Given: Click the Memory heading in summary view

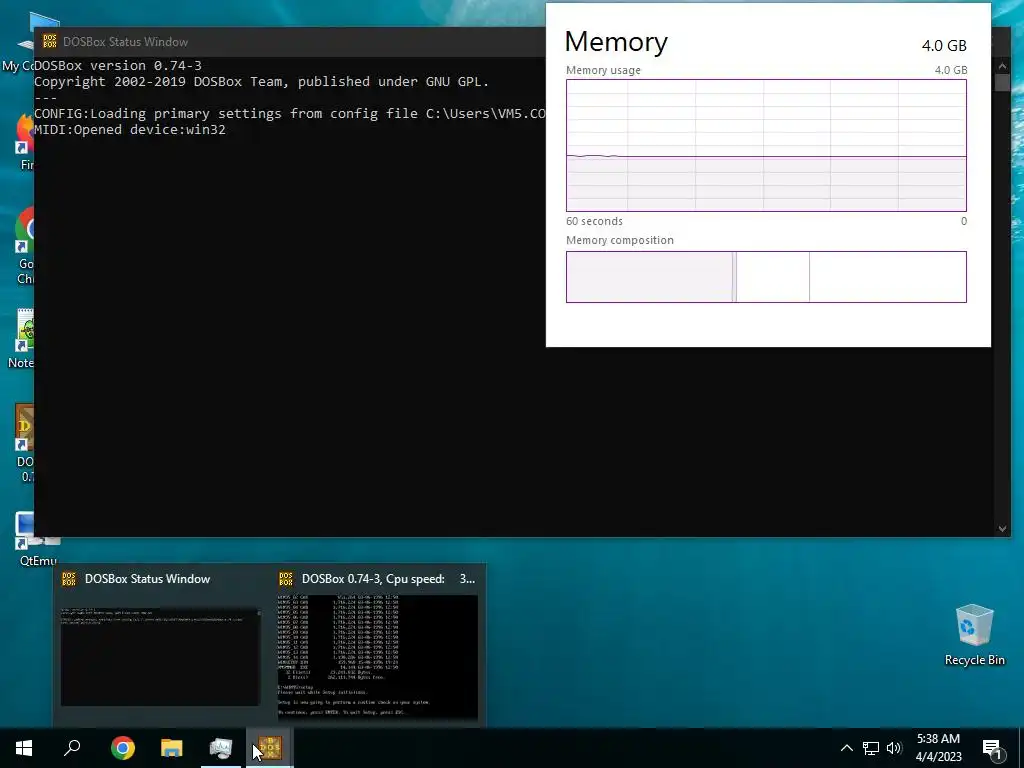Looking at the screenshot, I should 616,42.
